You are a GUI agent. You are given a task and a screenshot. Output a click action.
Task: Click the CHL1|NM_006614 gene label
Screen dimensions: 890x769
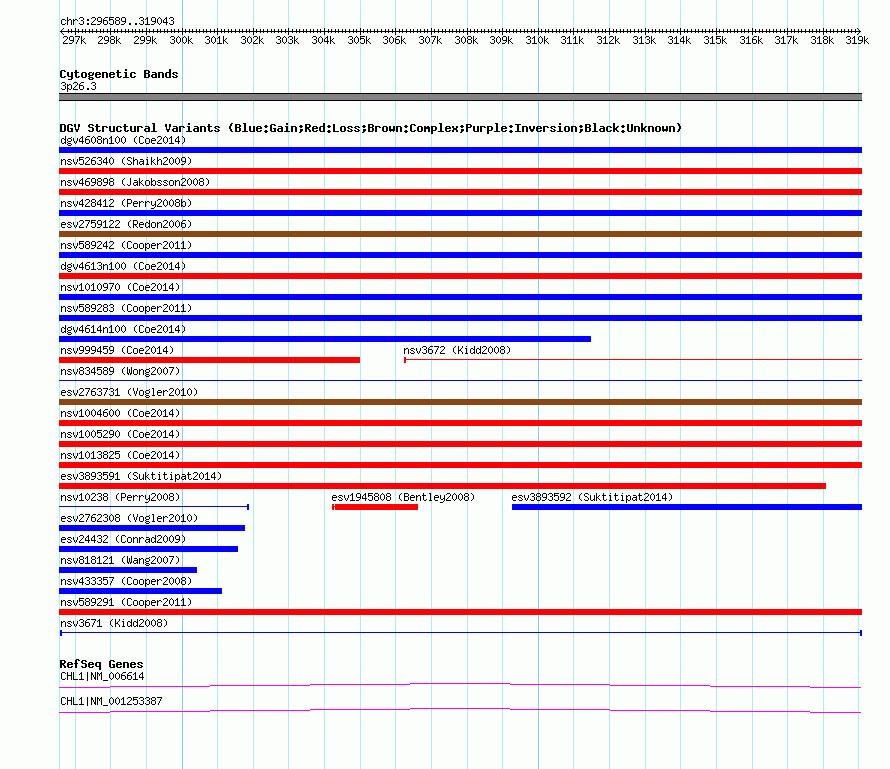102,676
